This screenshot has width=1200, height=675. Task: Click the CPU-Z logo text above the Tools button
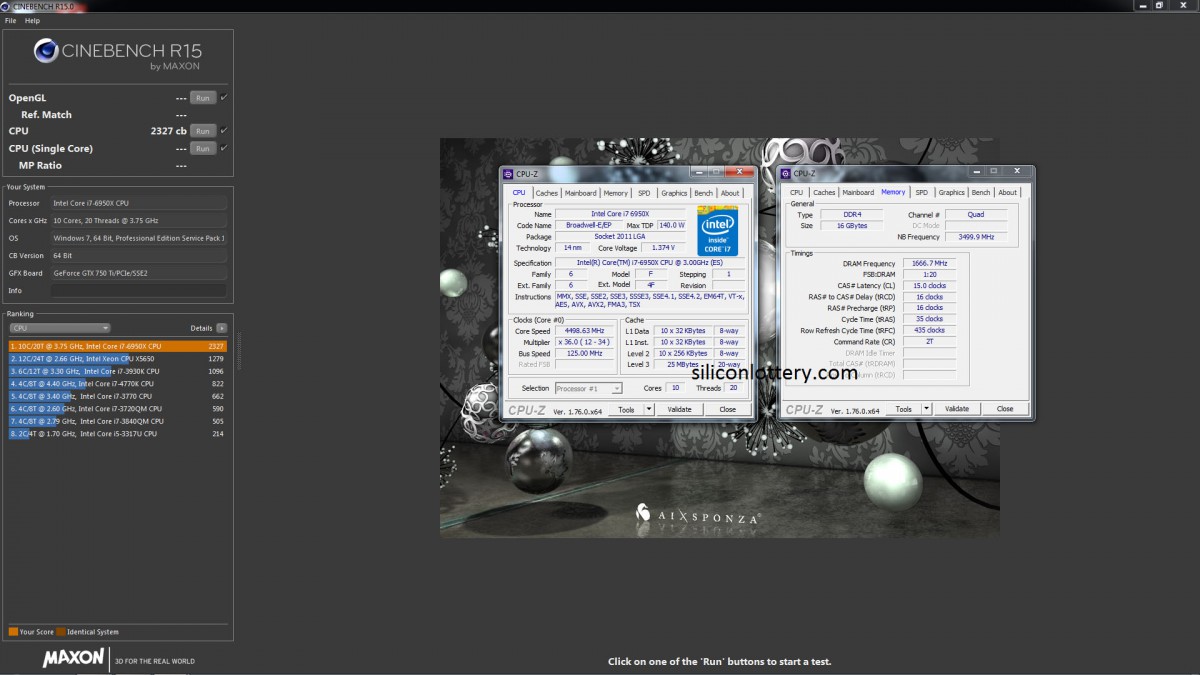point(528,408)
